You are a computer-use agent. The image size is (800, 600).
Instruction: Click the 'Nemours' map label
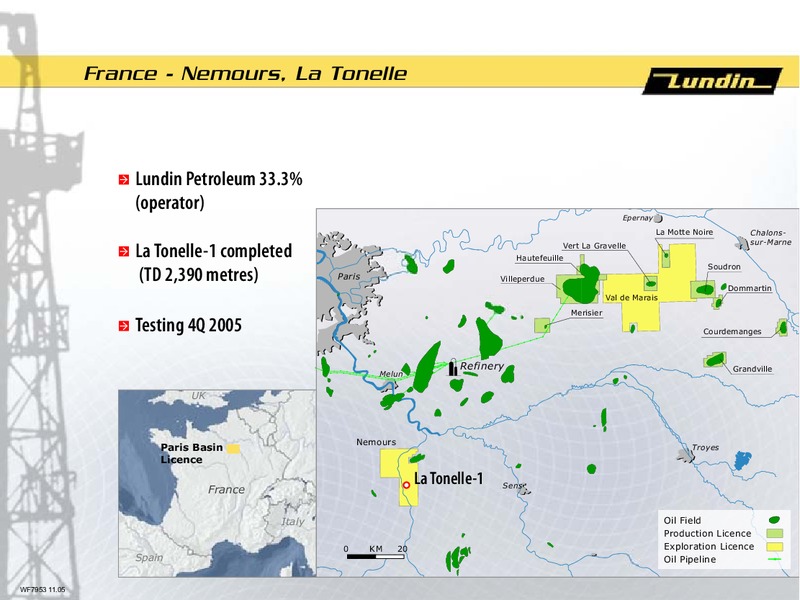[x=376, y=442]
